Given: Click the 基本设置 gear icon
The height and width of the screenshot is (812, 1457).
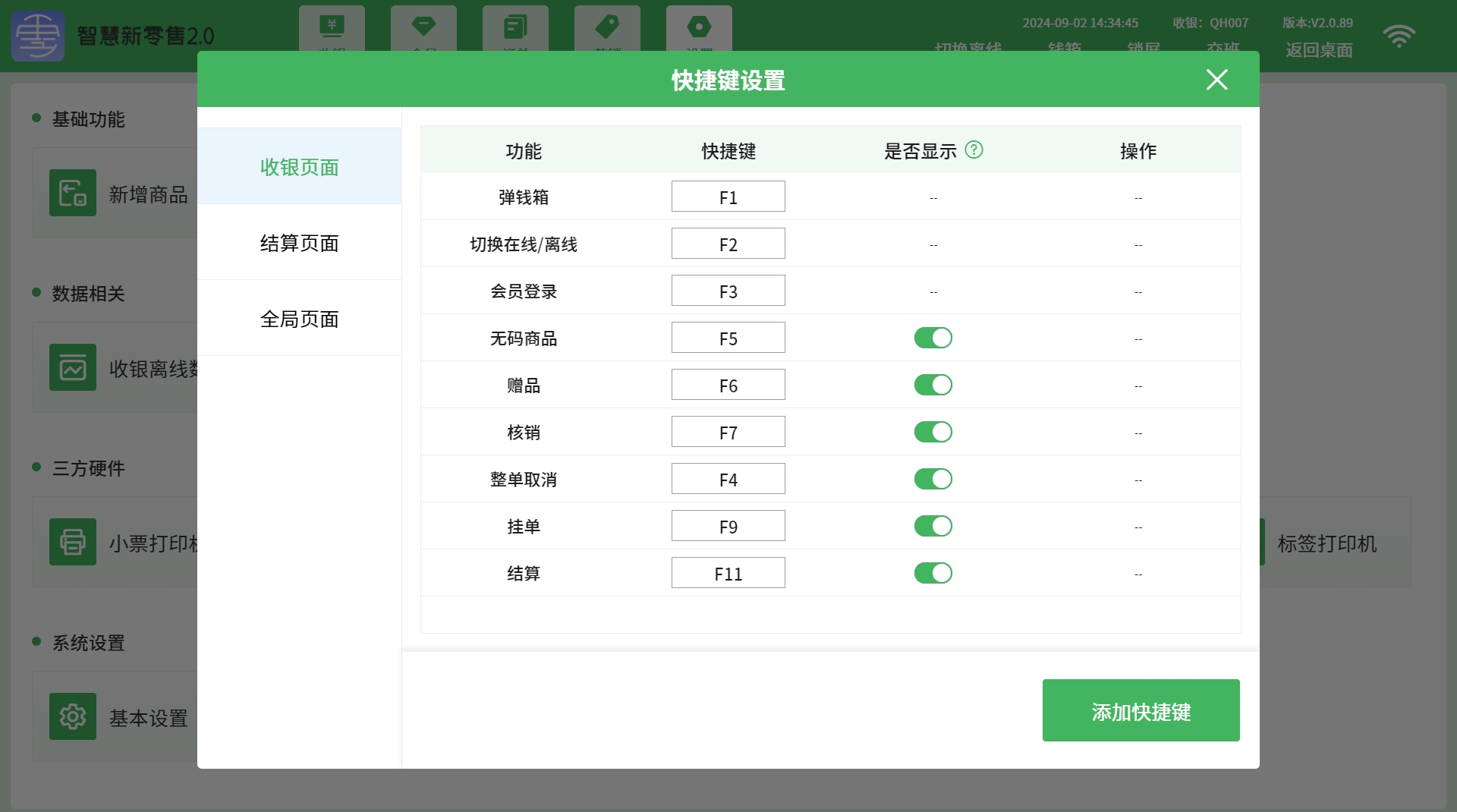Looking at the screenshot, I should [x=73, y=716].
